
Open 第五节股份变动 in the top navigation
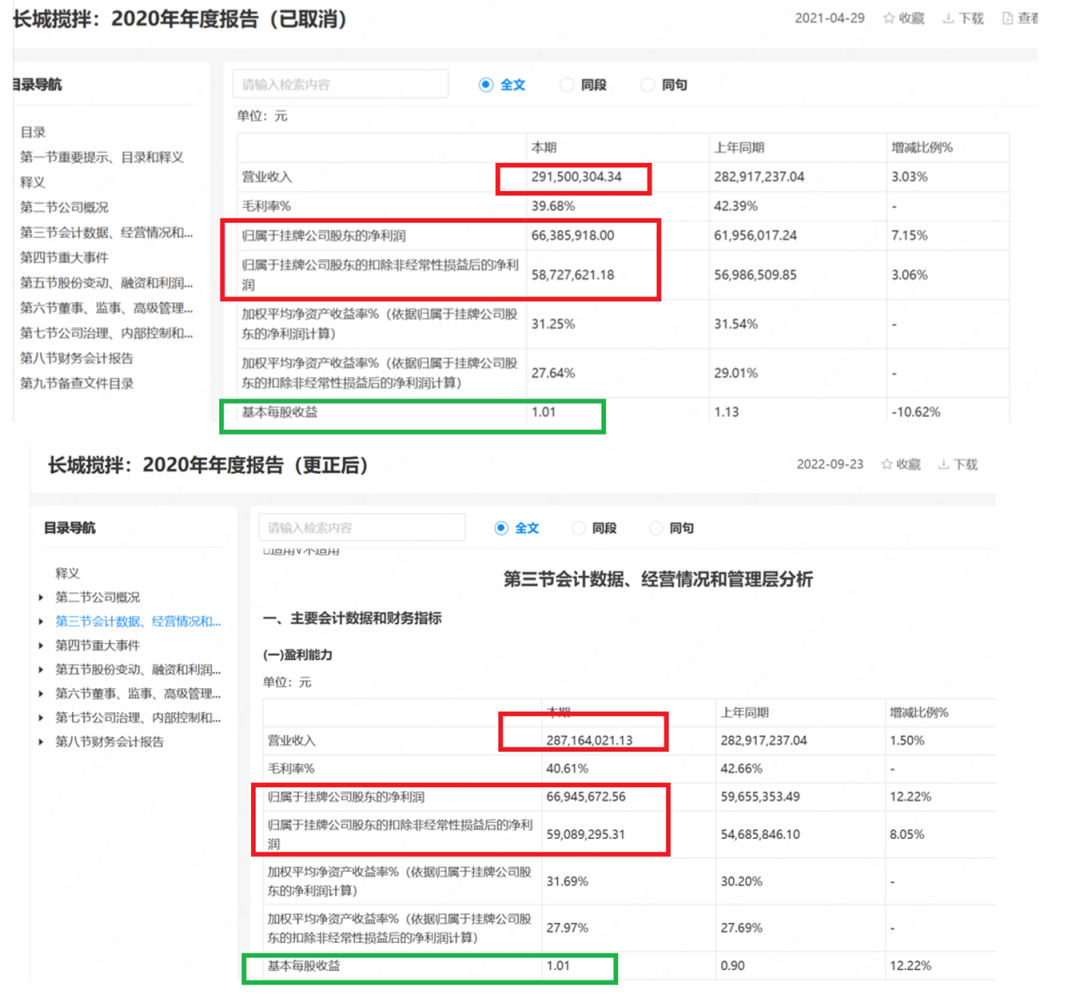pos(107,283)
